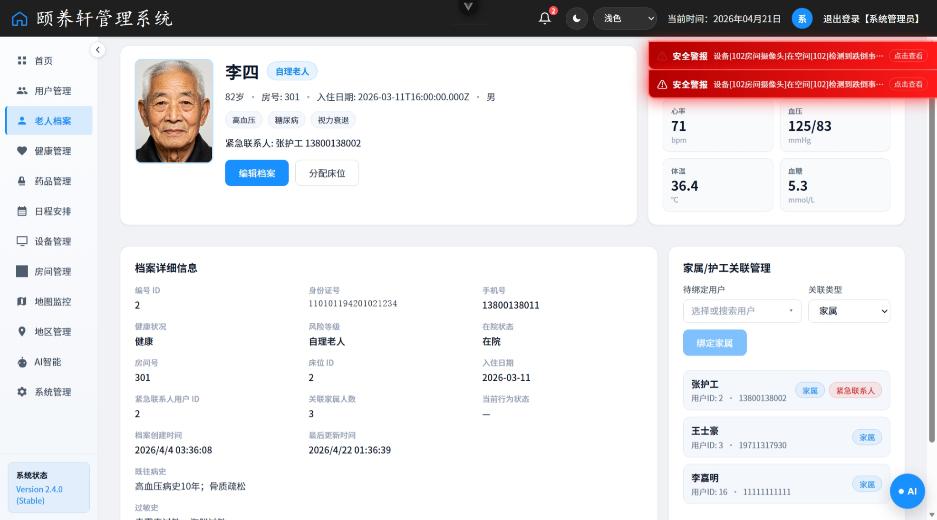Click the 自理老人 badge beside 李四

coord(292,71)
